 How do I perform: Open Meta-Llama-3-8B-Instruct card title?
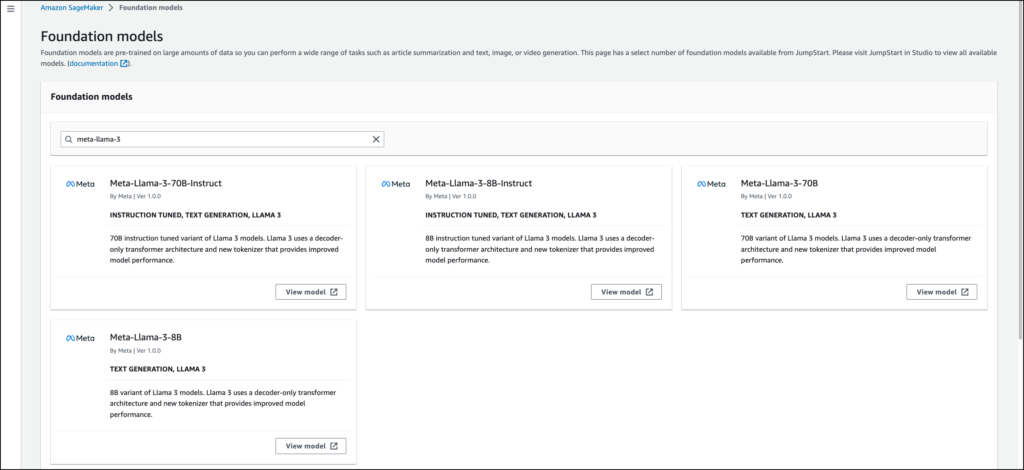pos(478,183)
